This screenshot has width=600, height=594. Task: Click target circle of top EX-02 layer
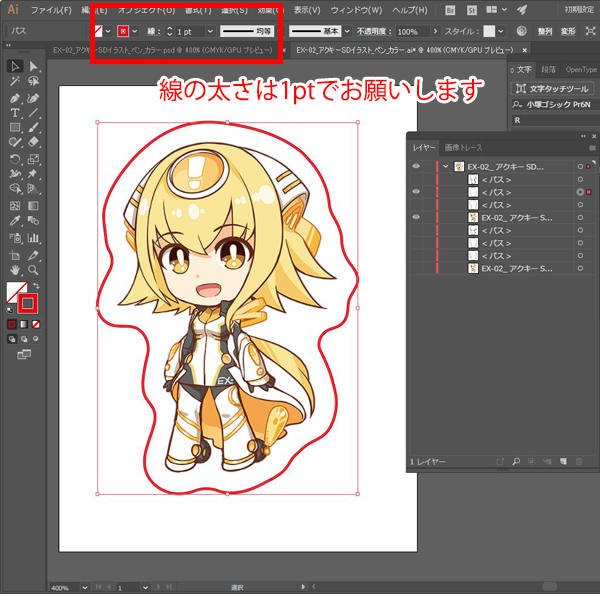[580, 166]
